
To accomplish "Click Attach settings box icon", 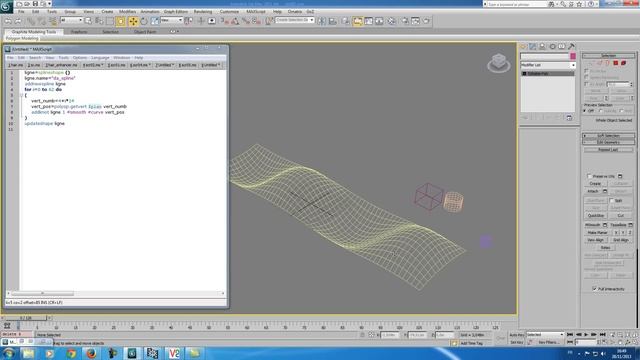I will (605, 191).
